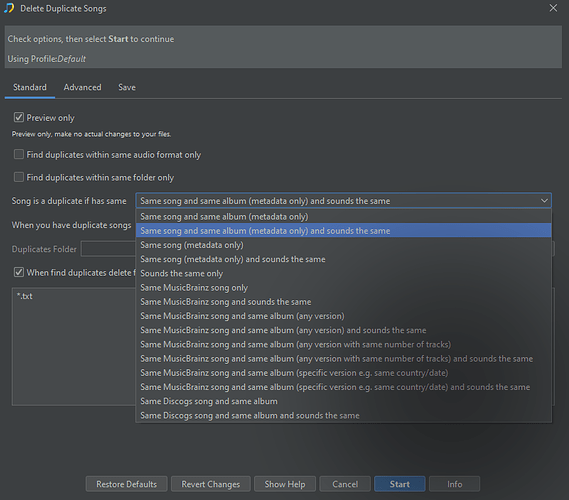
Task: Switch to the Advanced tab
Action: [82, 87]
